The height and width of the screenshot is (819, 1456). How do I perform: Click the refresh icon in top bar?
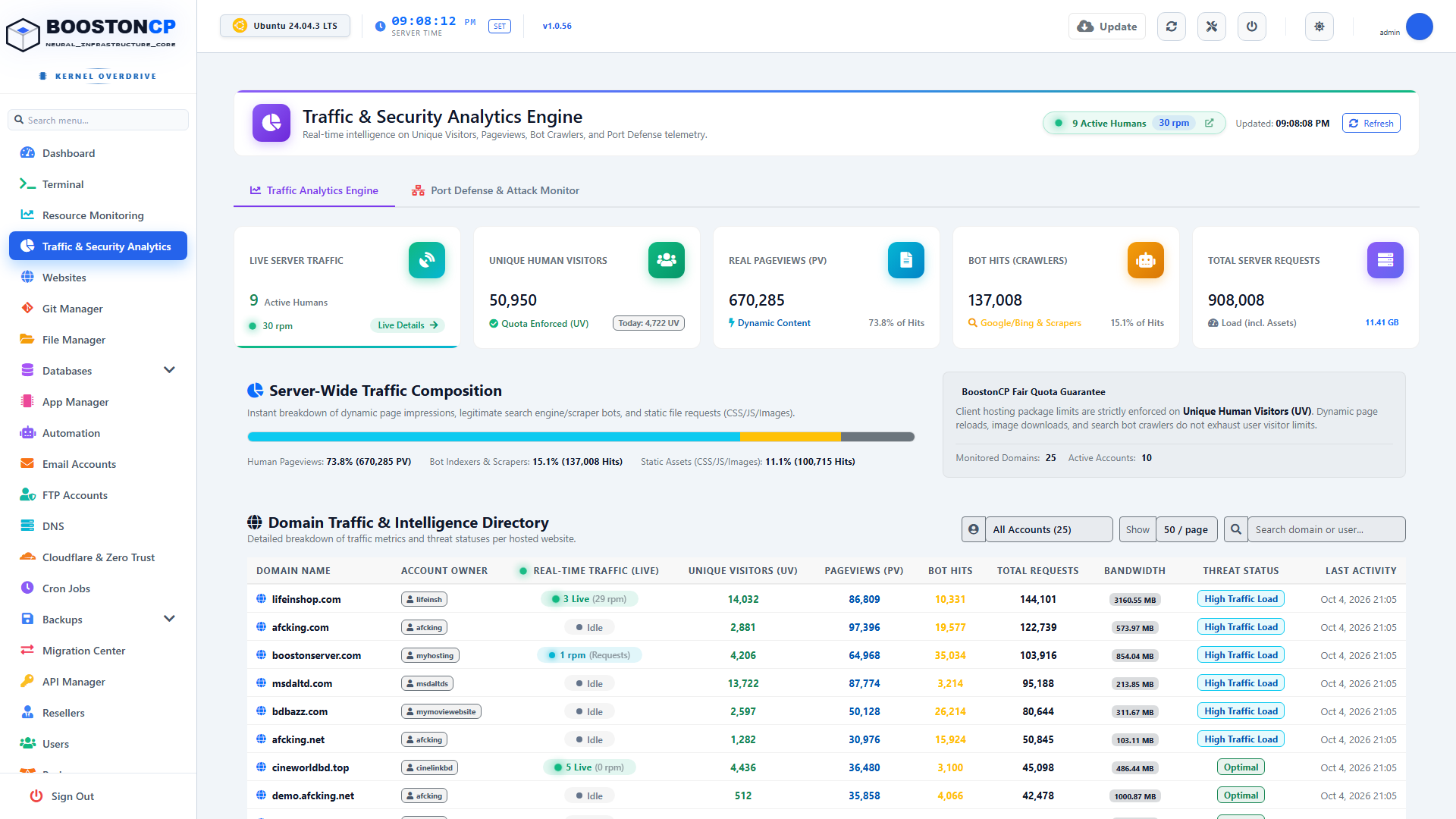(x=1172, y=27)
